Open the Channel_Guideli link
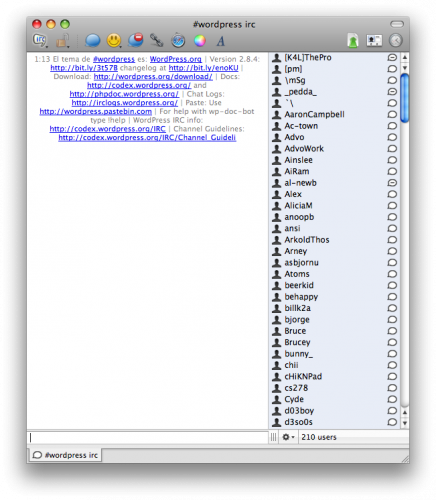436x500 pixels. point(147,137)
